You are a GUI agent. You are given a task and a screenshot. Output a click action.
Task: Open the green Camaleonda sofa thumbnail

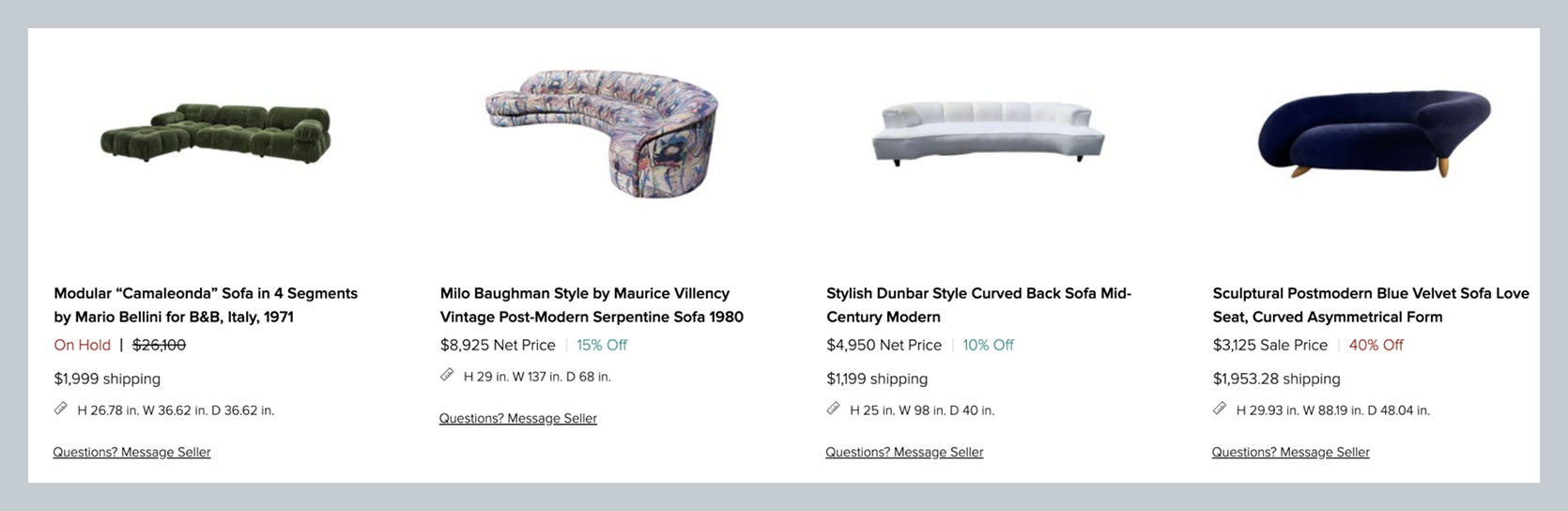pos(216,133)
